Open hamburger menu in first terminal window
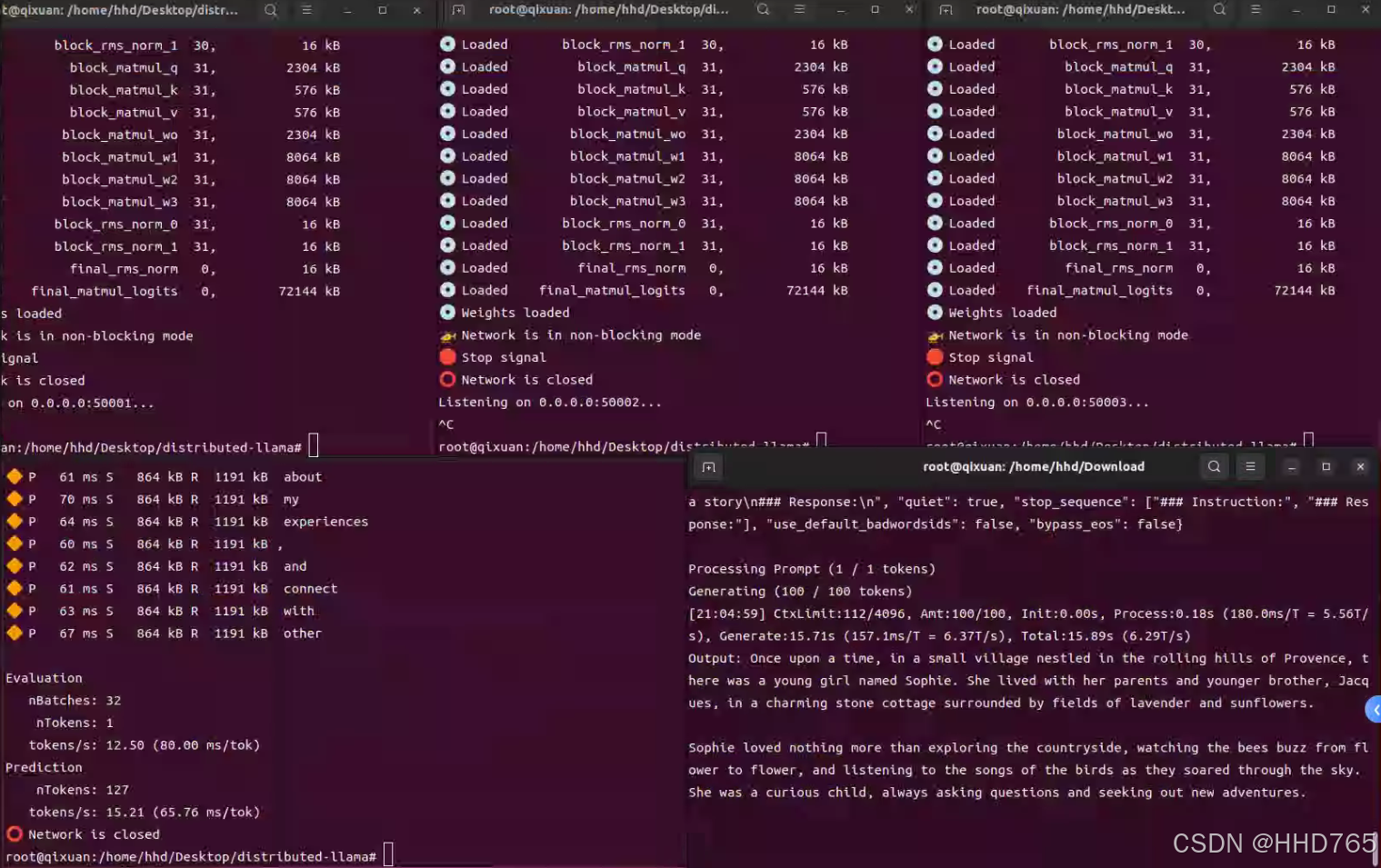Viewport: 1381px width, 868px height. click(306, 10)
